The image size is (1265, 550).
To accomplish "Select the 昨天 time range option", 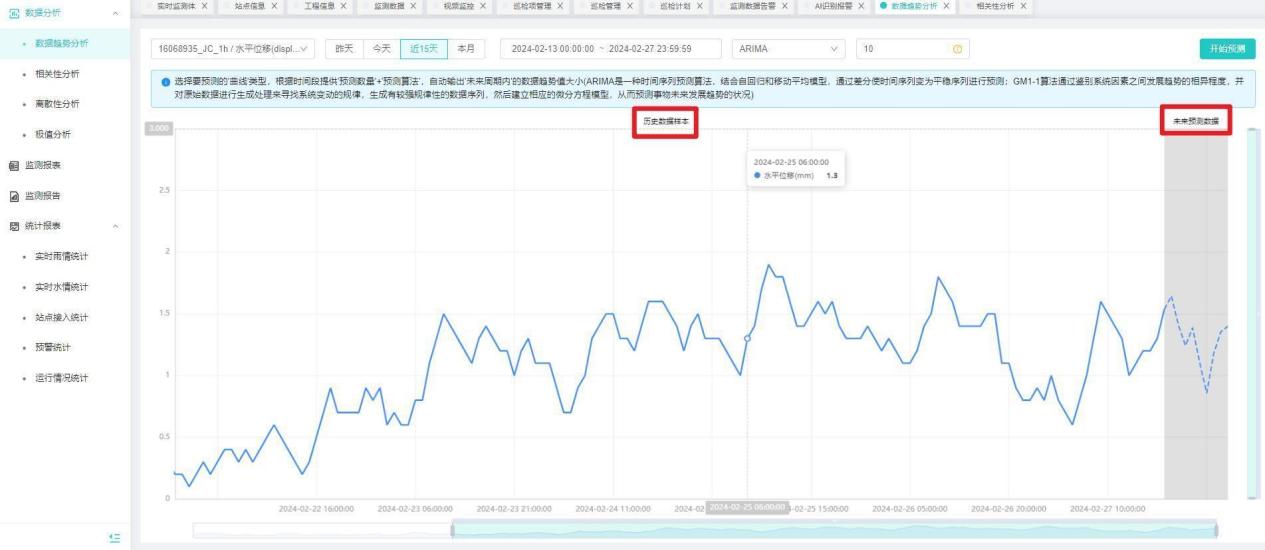I will coord(343,49).
